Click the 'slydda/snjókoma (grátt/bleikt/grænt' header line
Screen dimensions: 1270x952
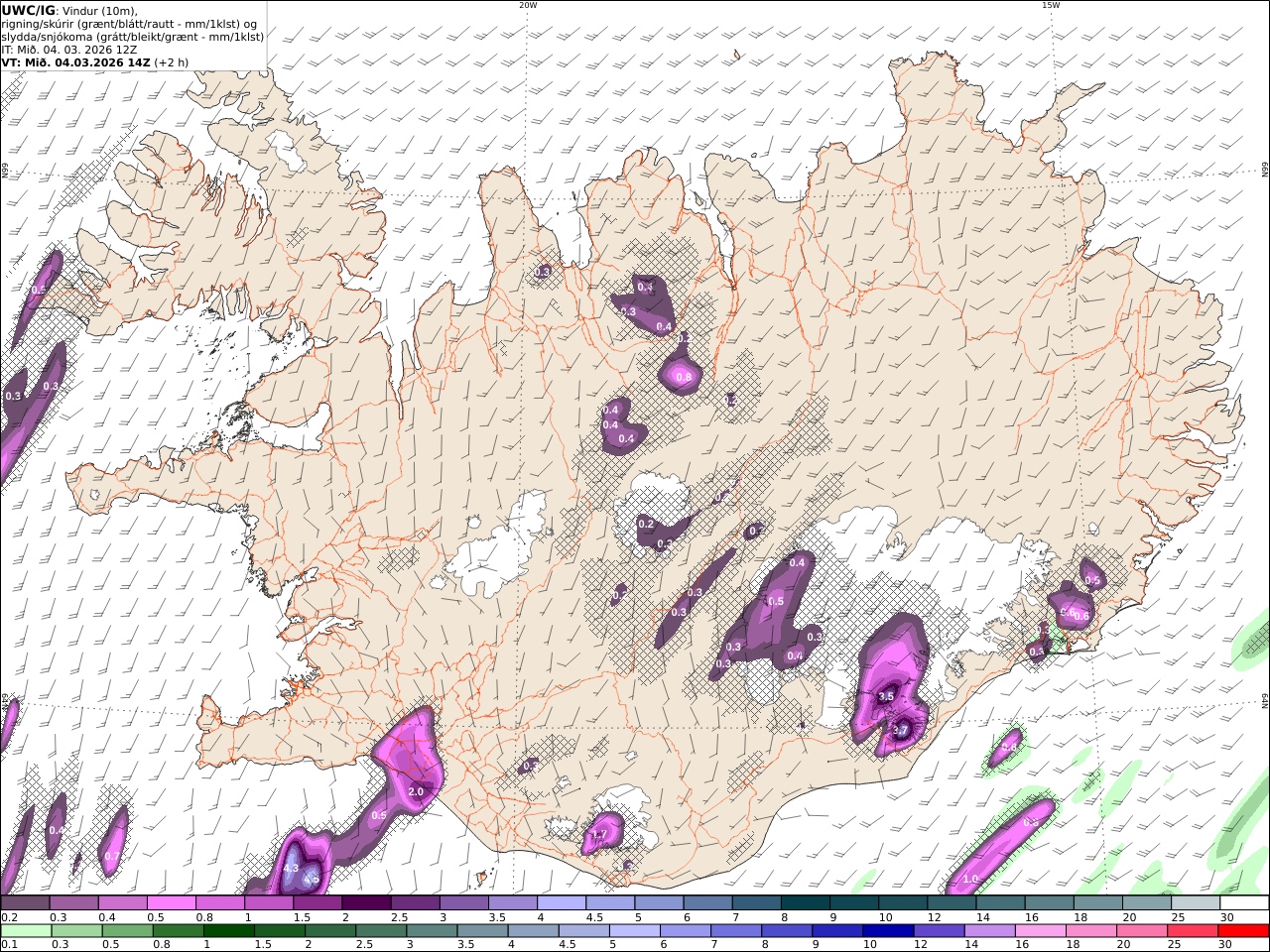coord(133,37)
